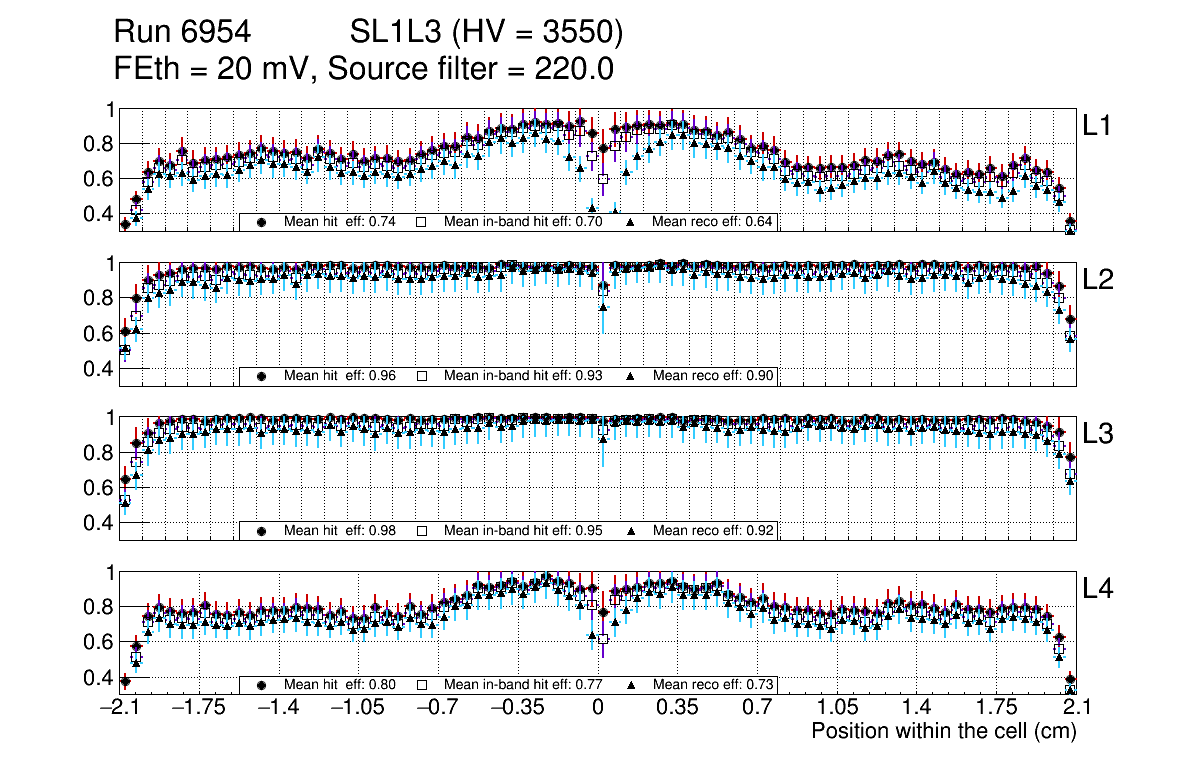Click the 'Mean reco eff: 0.90' legend entry
Screen dimensions: 1196x772
click(x=712, y=376)
